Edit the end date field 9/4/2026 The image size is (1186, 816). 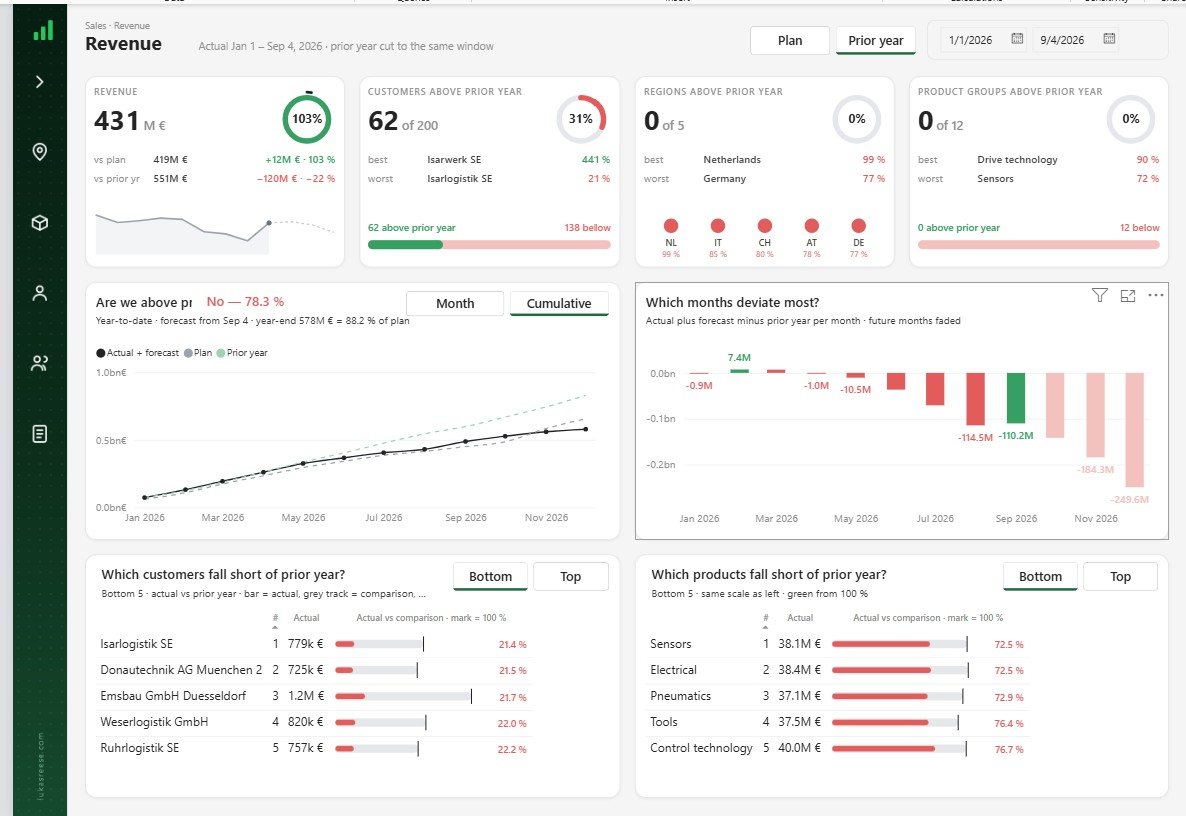1062,40
